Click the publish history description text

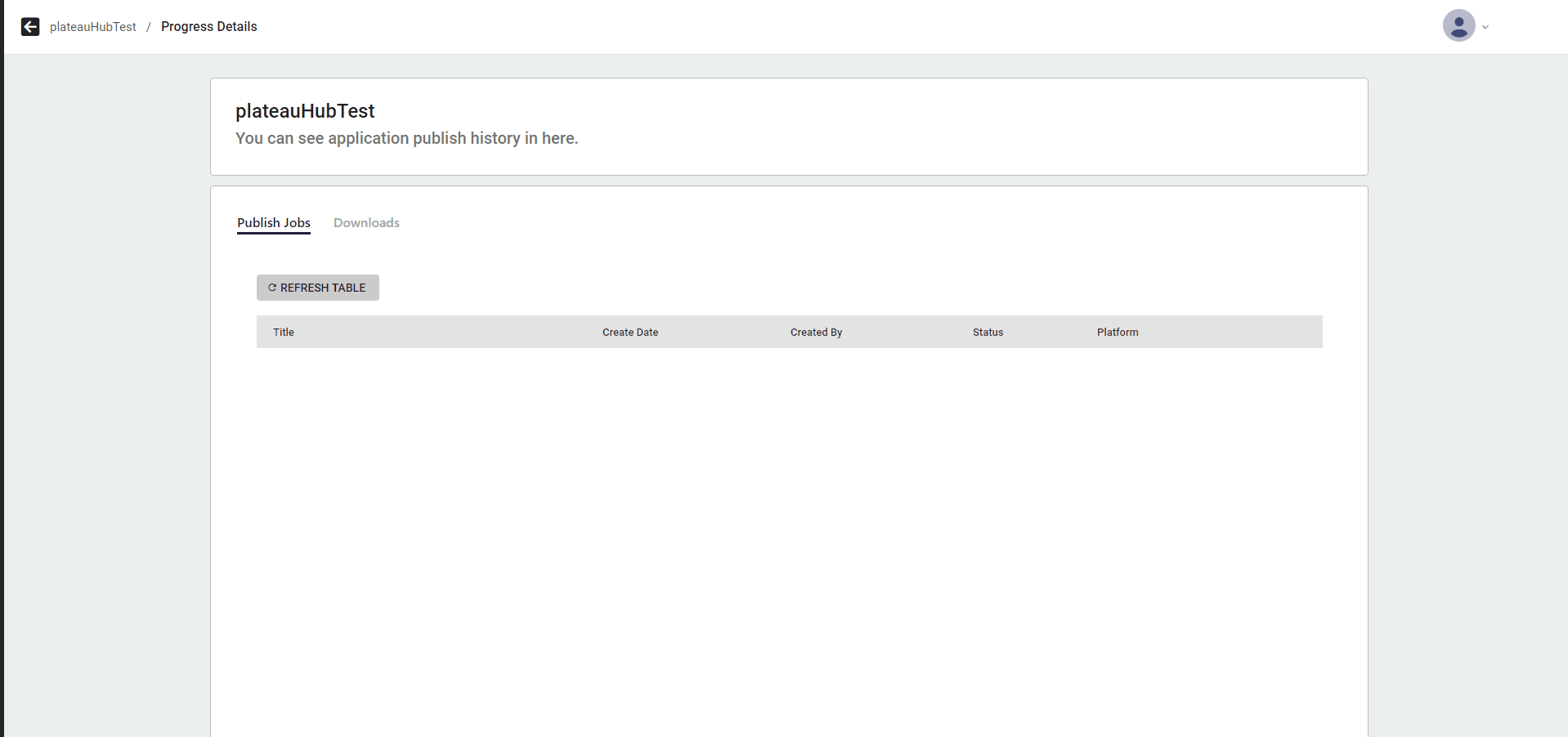coord(406,139)
